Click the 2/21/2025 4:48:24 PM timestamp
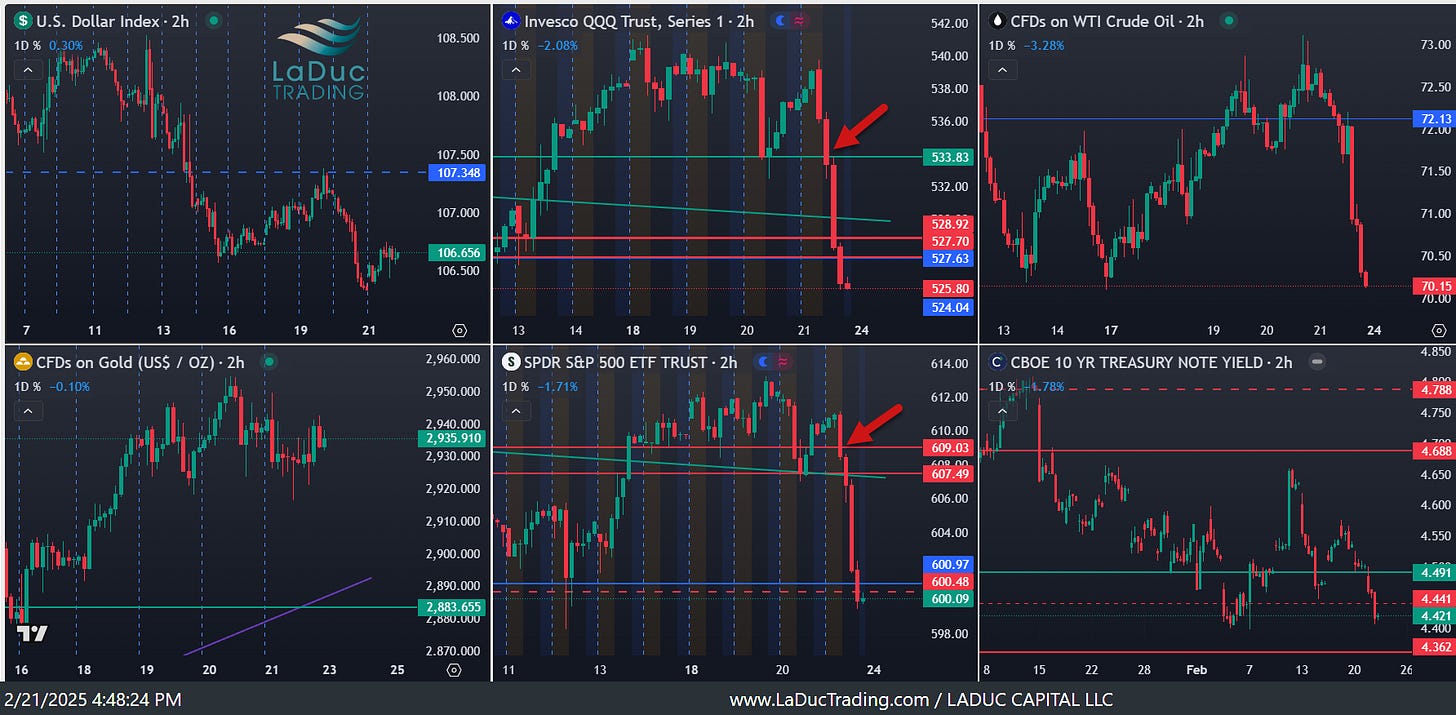This screenshot has width=1456, height=715. coord(91,700)
